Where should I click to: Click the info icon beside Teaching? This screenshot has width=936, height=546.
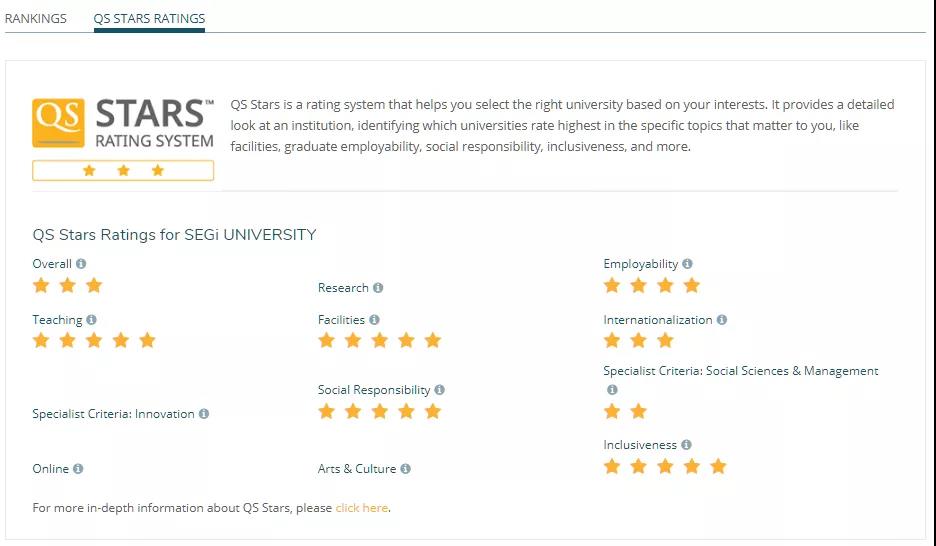point(91,320)
